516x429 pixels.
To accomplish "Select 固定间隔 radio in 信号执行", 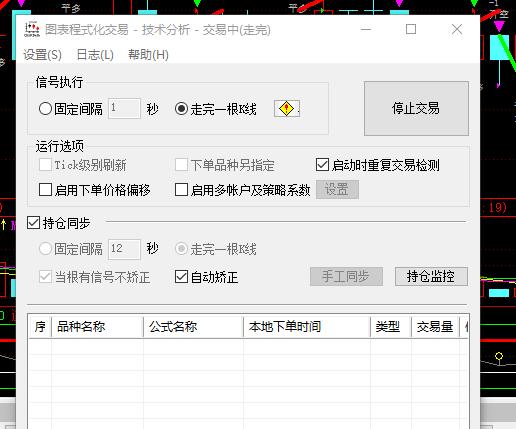I will click(45, 109).
